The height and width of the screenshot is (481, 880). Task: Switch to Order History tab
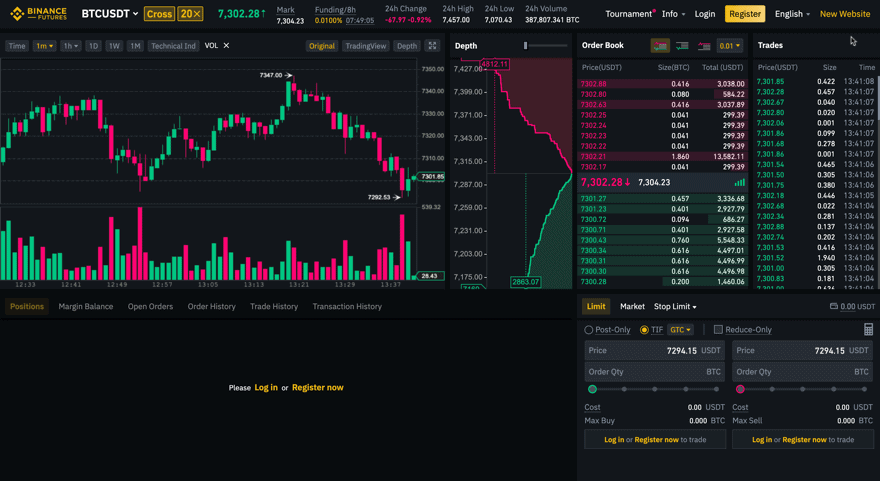point(212,306)
